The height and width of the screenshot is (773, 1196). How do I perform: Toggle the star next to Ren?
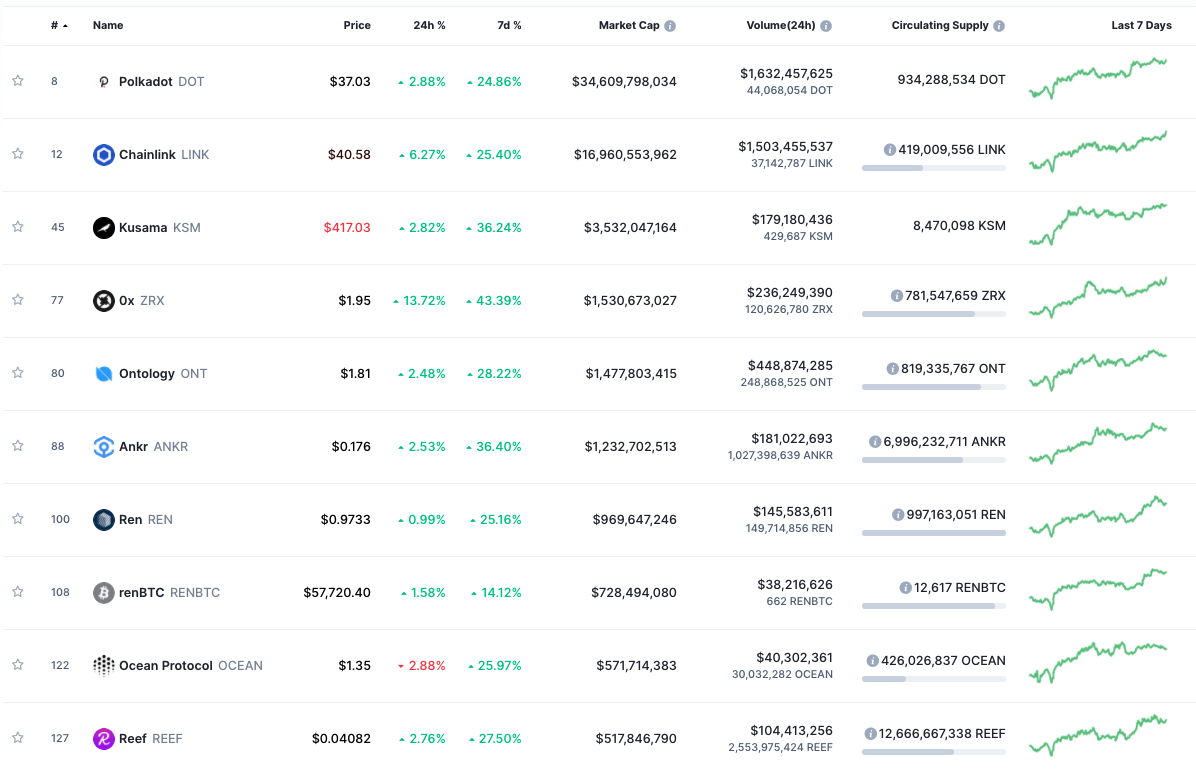tap(18, 519)
